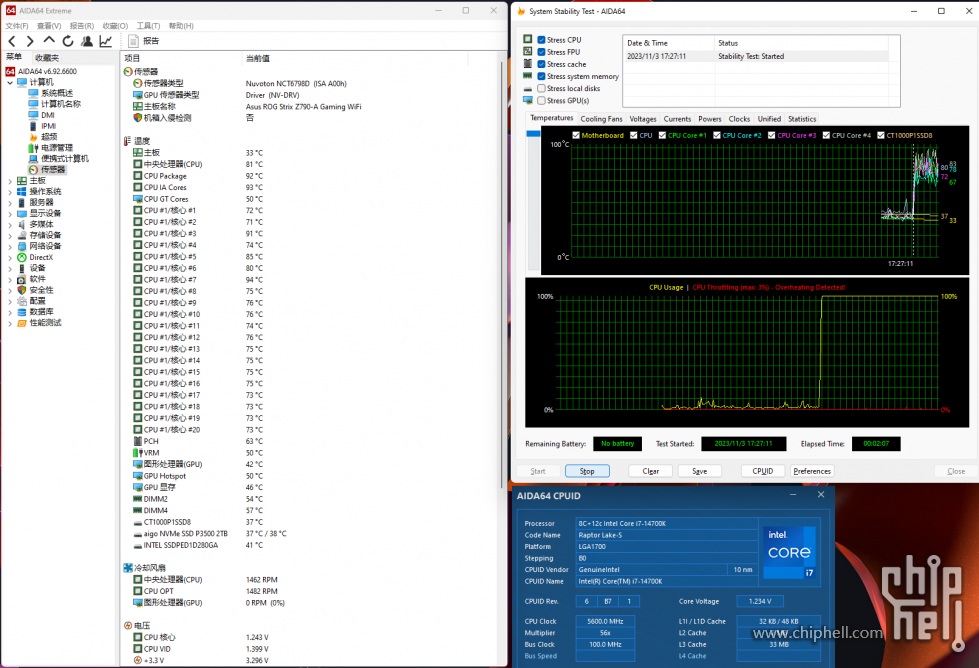Click the graph chart toolbar icon
Viewport: 979px width, 668px height.
coord(106,41)
